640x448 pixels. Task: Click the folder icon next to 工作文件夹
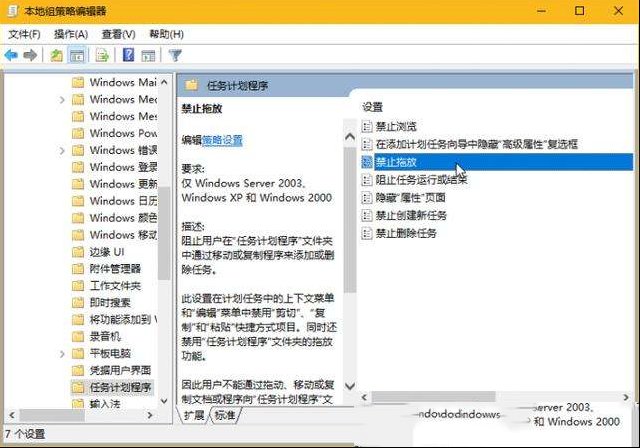tap(78, 286)
